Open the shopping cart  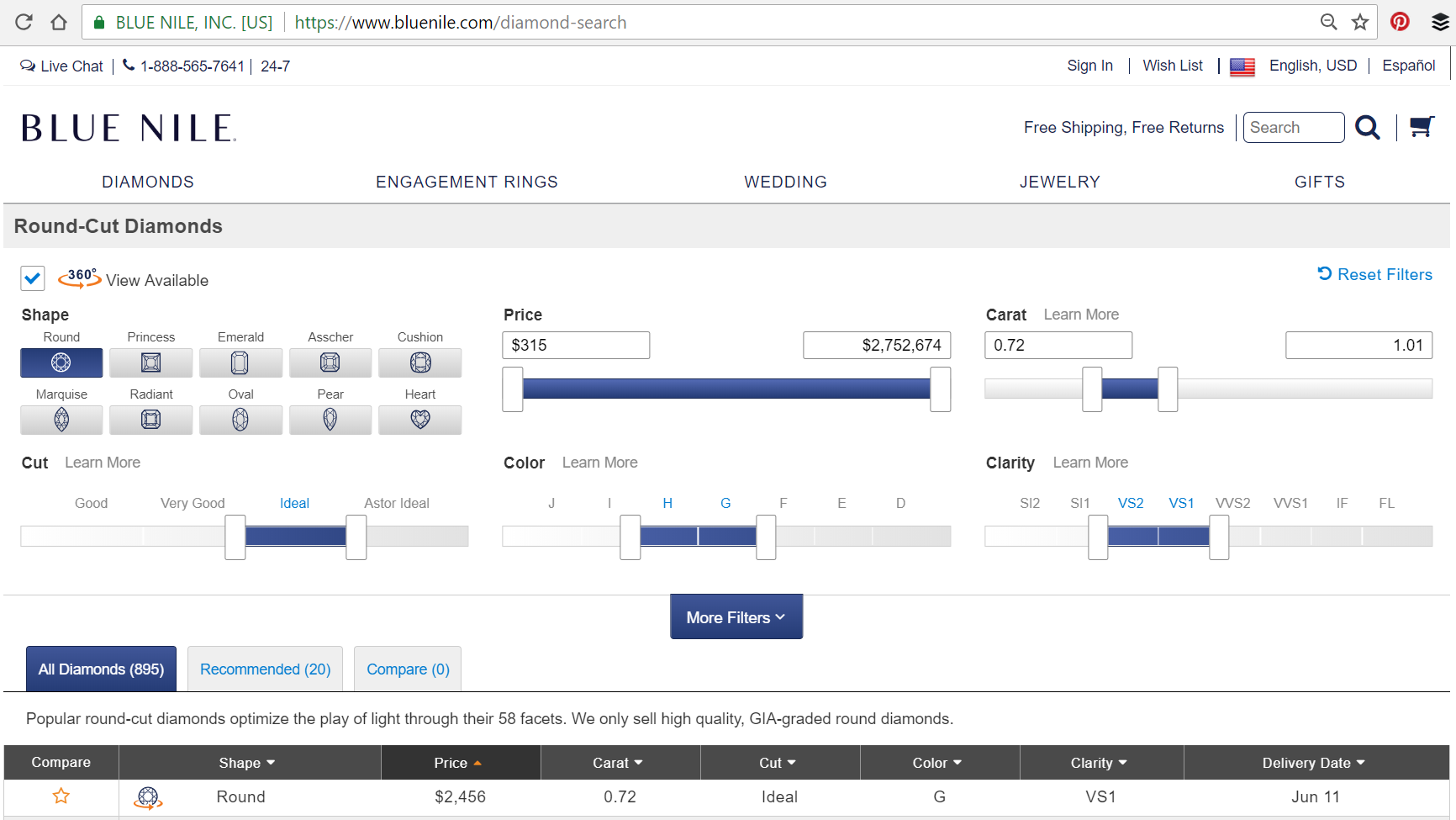(x=1422, y=127)
